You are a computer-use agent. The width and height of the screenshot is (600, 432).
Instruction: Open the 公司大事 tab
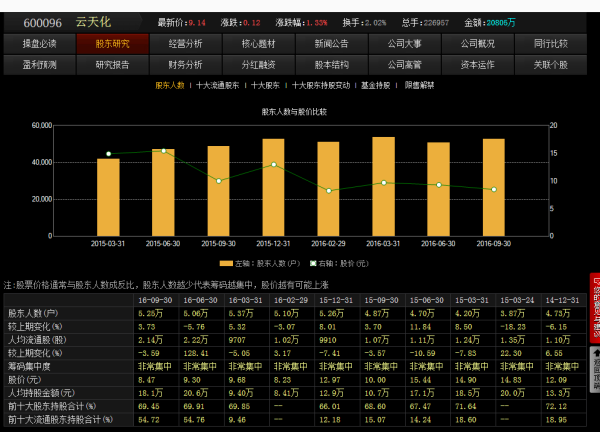[405, 44]
